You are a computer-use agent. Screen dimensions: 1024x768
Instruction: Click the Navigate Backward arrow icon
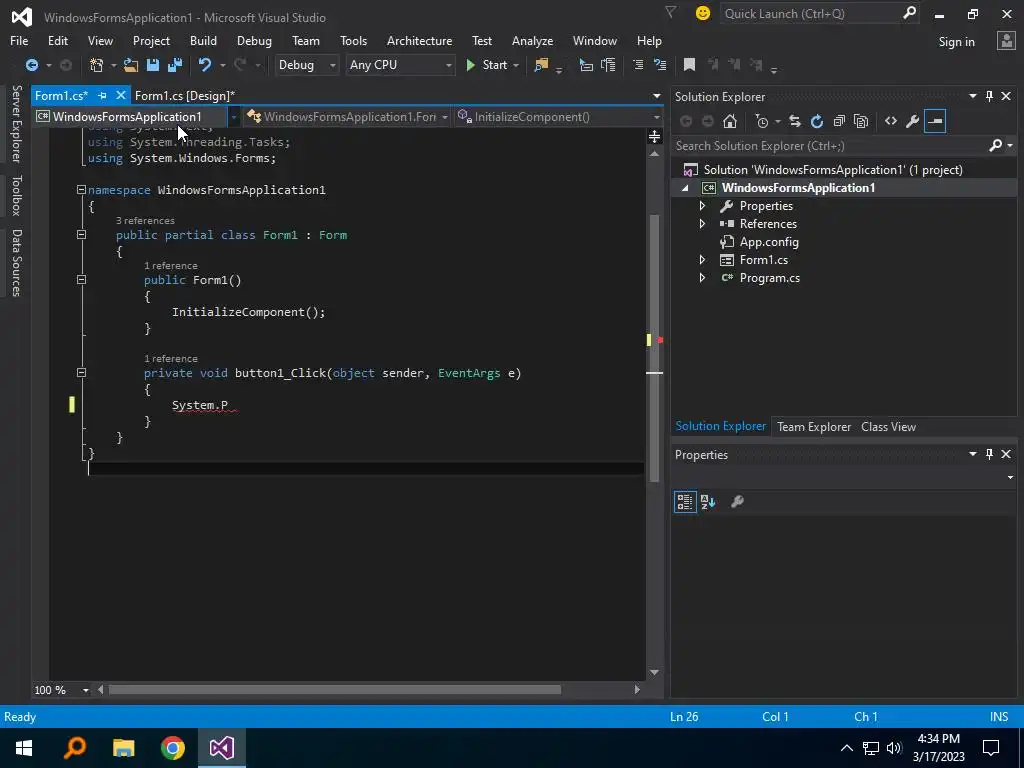(x=31, y=65)
